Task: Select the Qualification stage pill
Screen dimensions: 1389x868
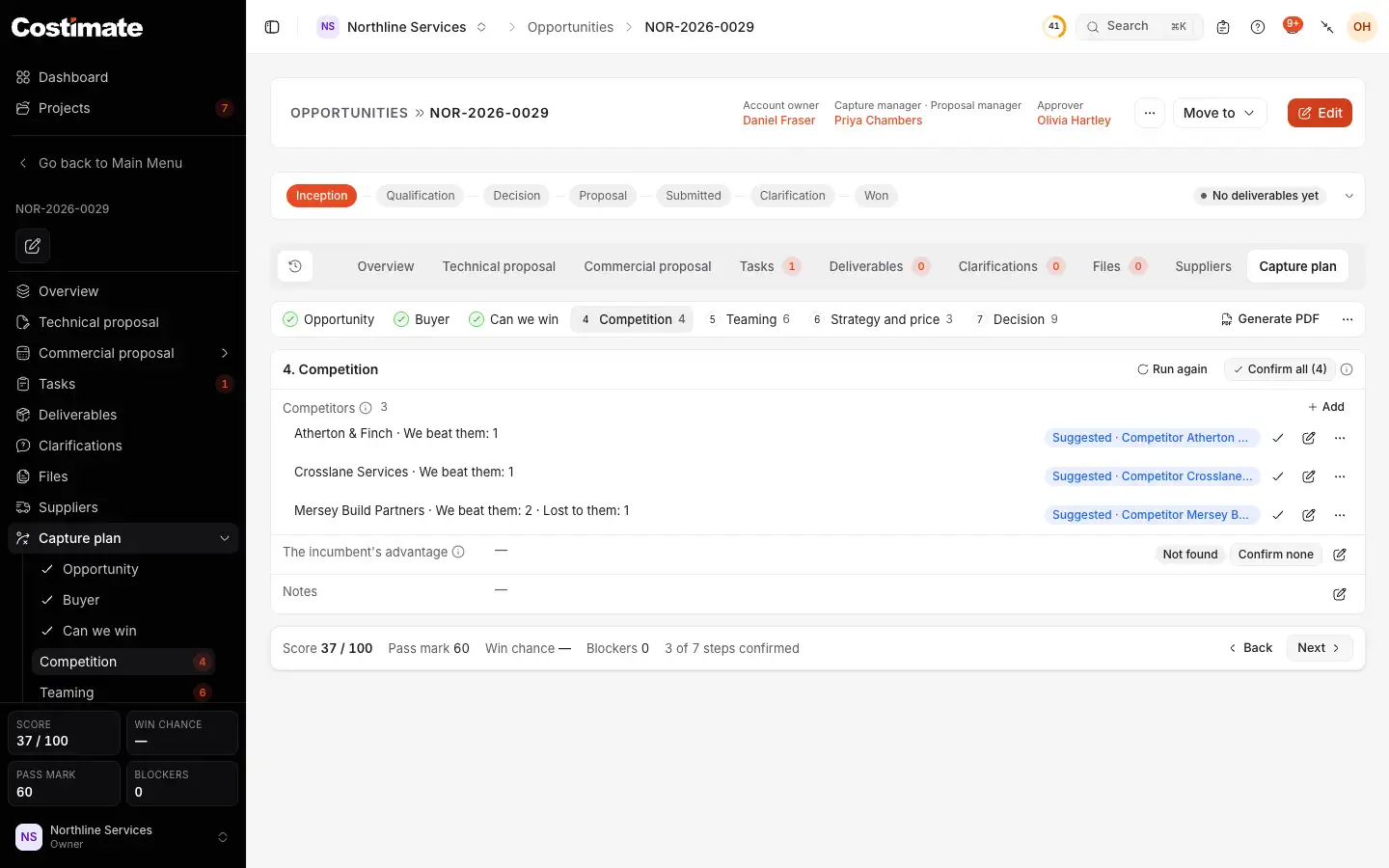Action: coord(421,196)
